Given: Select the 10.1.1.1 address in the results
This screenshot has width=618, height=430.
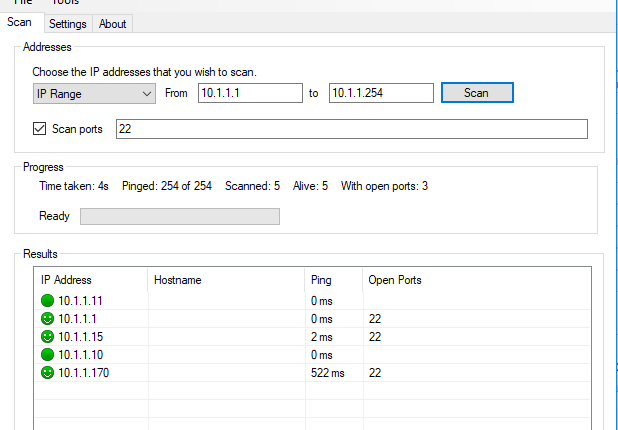Looking at the screenshot, I should (77, 319).
